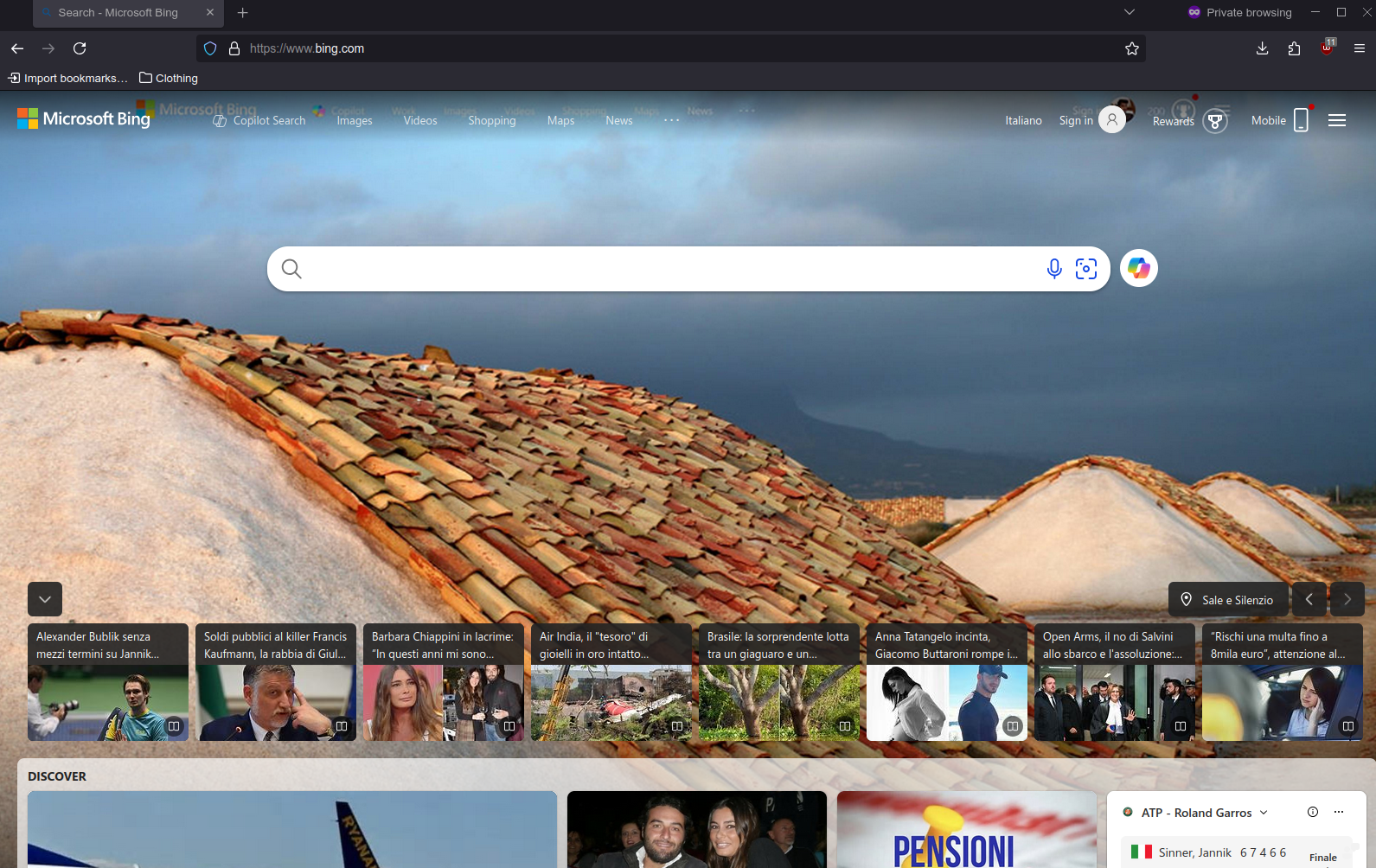The width and height of the screenshot is (1376, 868).
Task: Open Microsoft Rewards trophy
Action: [1215, 121]
